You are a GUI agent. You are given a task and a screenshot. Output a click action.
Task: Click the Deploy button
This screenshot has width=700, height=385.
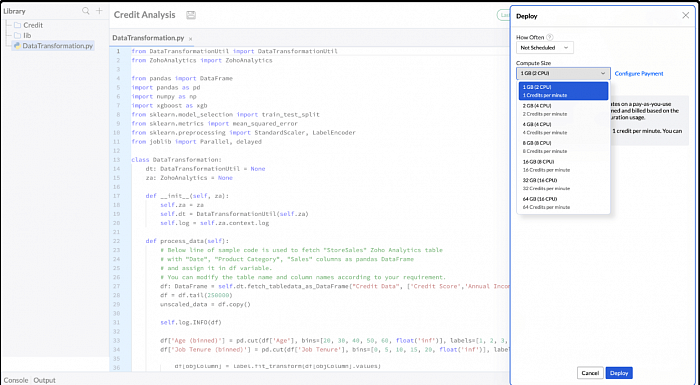[x=619, y=373]
